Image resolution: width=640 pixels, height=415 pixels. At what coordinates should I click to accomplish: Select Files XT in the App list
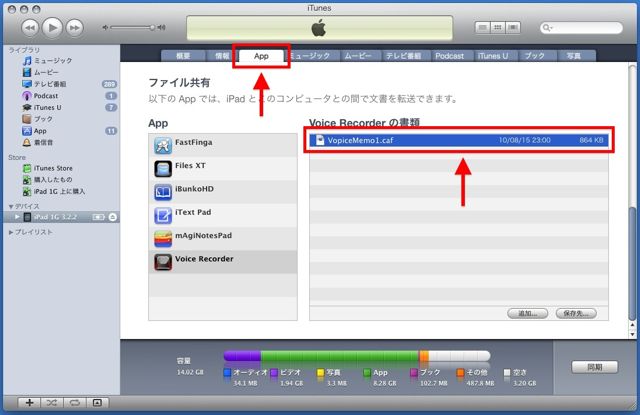click(223, 169)
